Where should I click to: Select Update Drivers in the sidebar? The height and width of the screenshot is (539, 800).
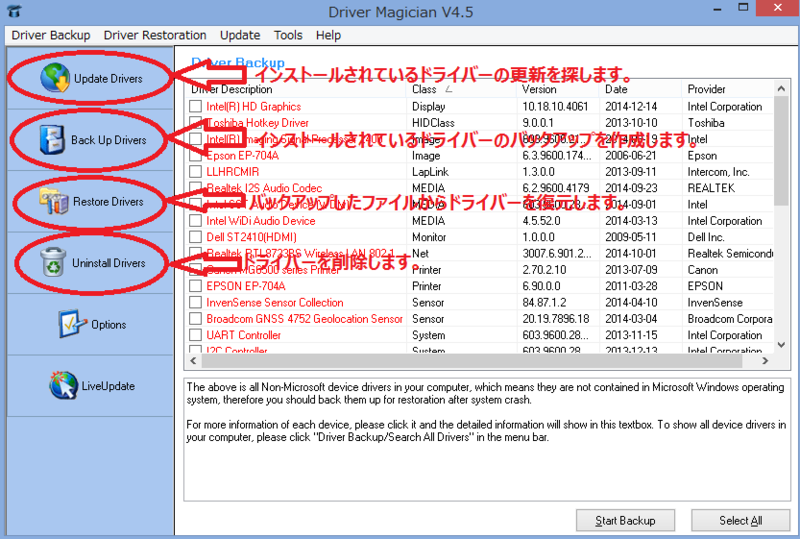(90, 78)
